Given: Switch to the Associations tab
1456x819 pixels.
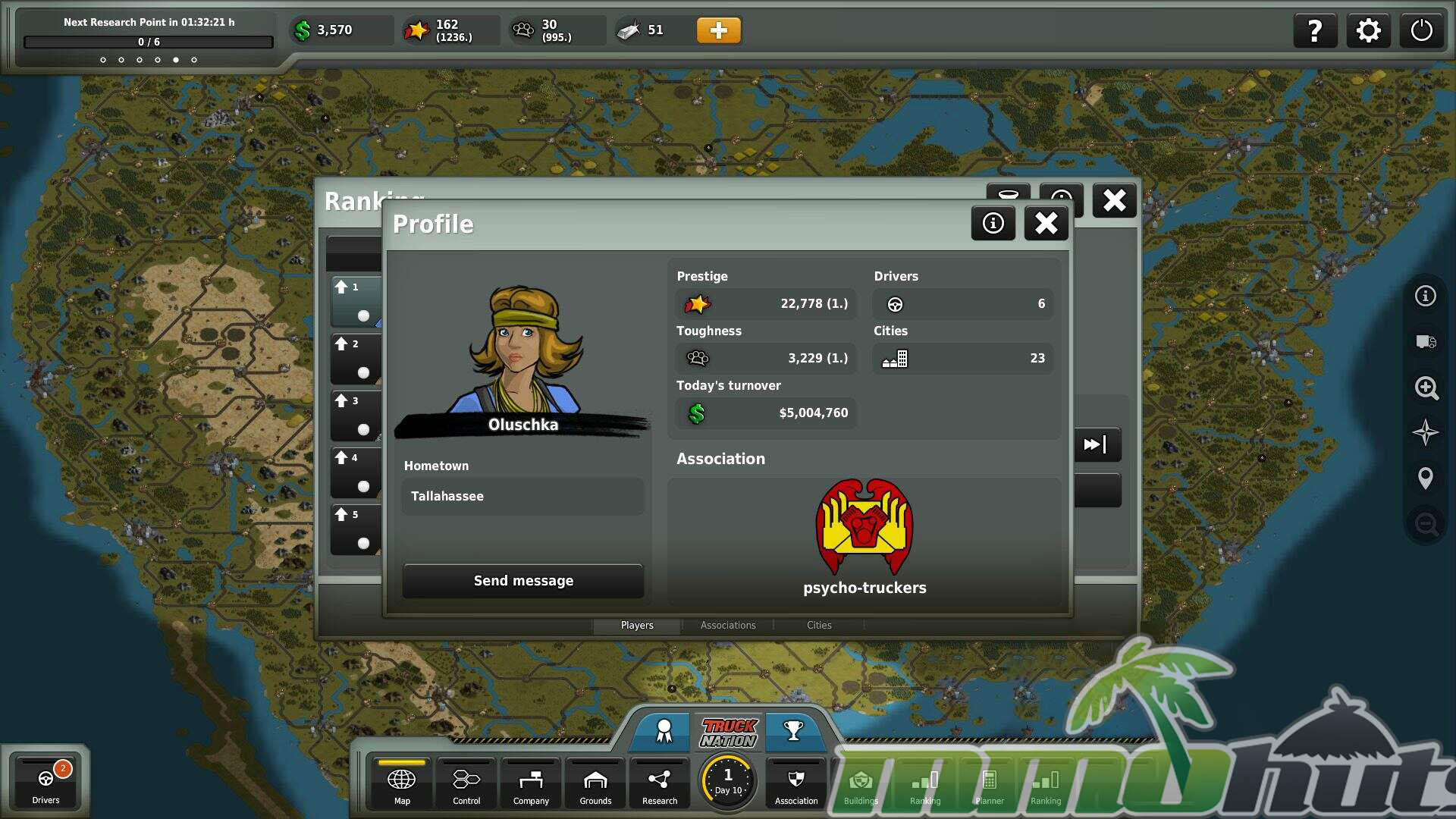Looking at the screenshot, I should point(728,625).
